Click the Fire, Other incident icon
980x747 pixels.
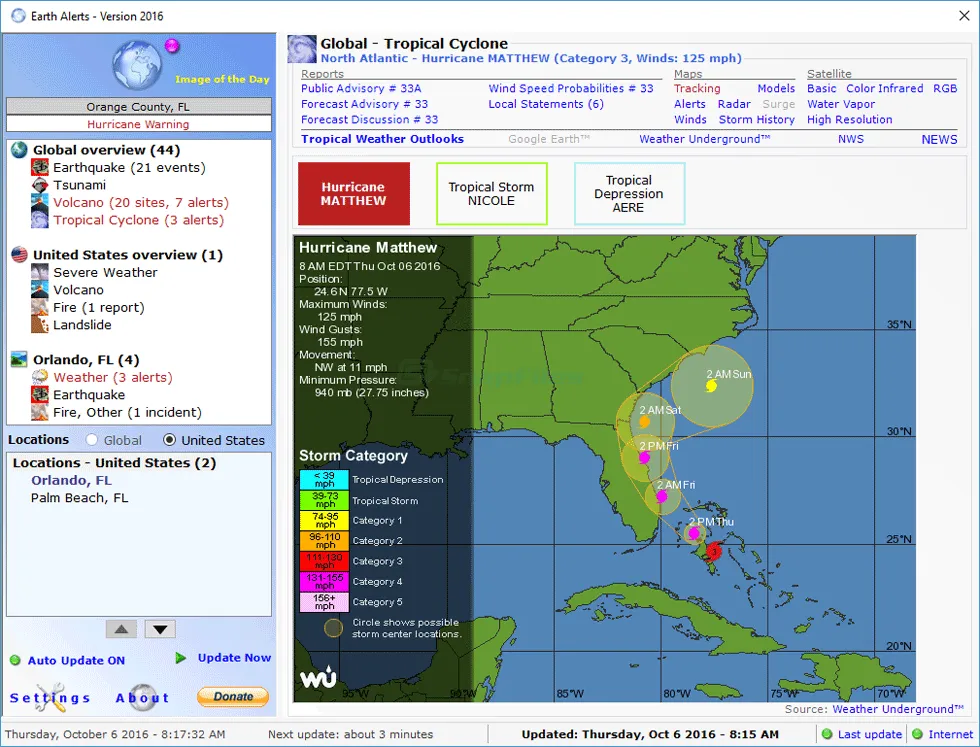(39, 413)
